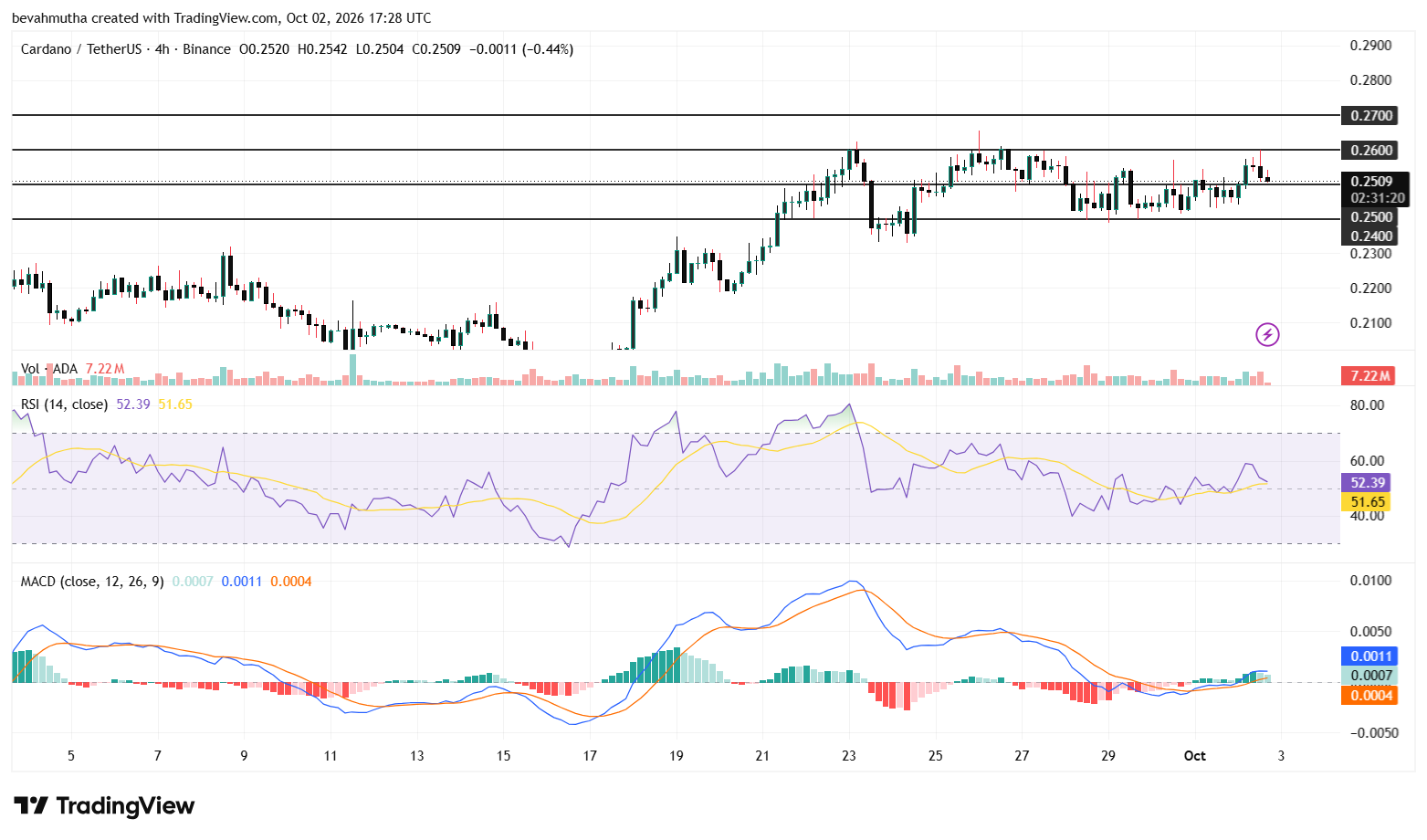Click the yellow 51.65 value in the RSI legend
The width and height of the screenshot is (1427, 840).
click(x=175, y=404)
